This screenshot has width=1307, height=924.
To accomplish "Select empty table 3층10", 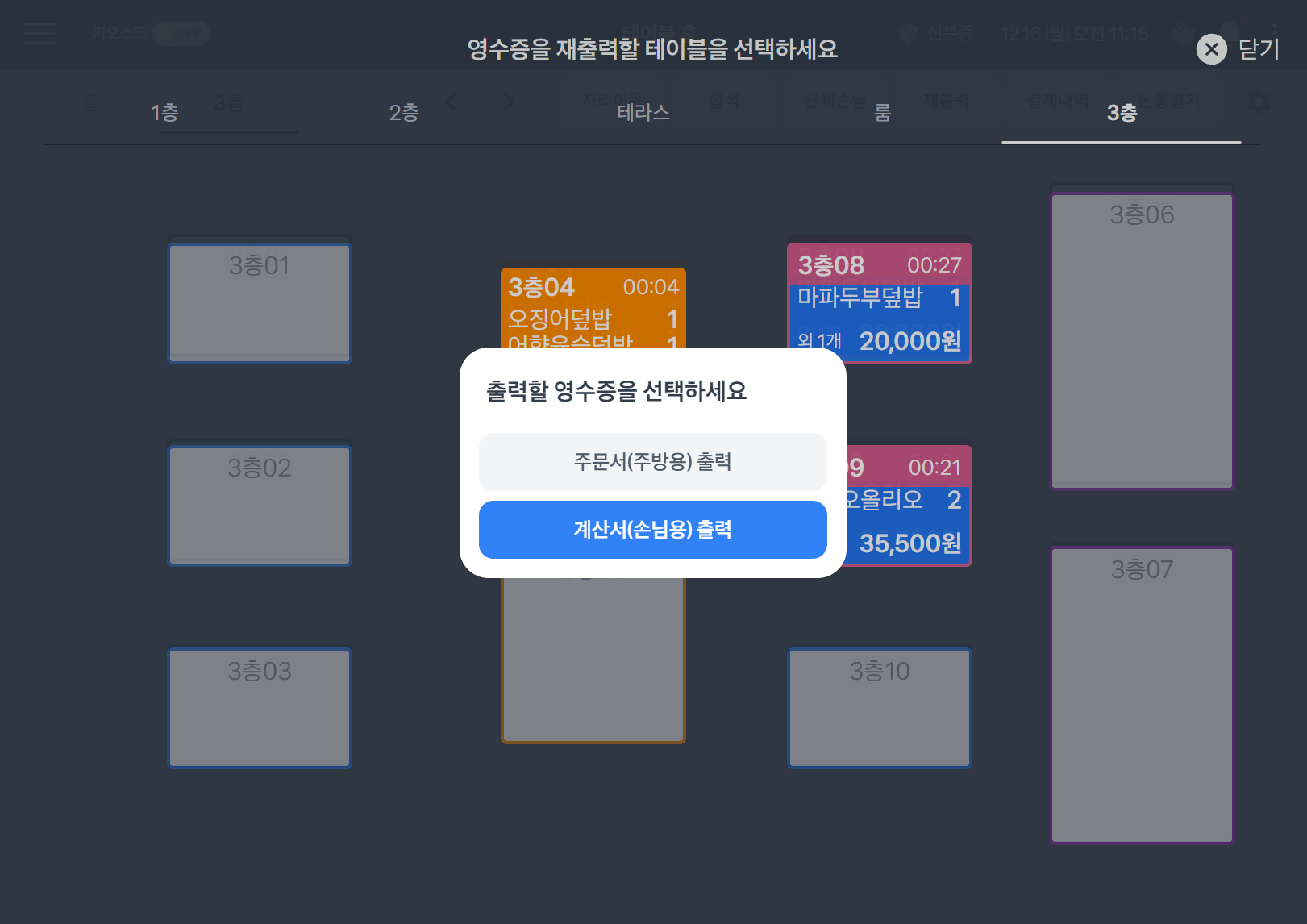I will pyautogui.click(x=879, y=708).
